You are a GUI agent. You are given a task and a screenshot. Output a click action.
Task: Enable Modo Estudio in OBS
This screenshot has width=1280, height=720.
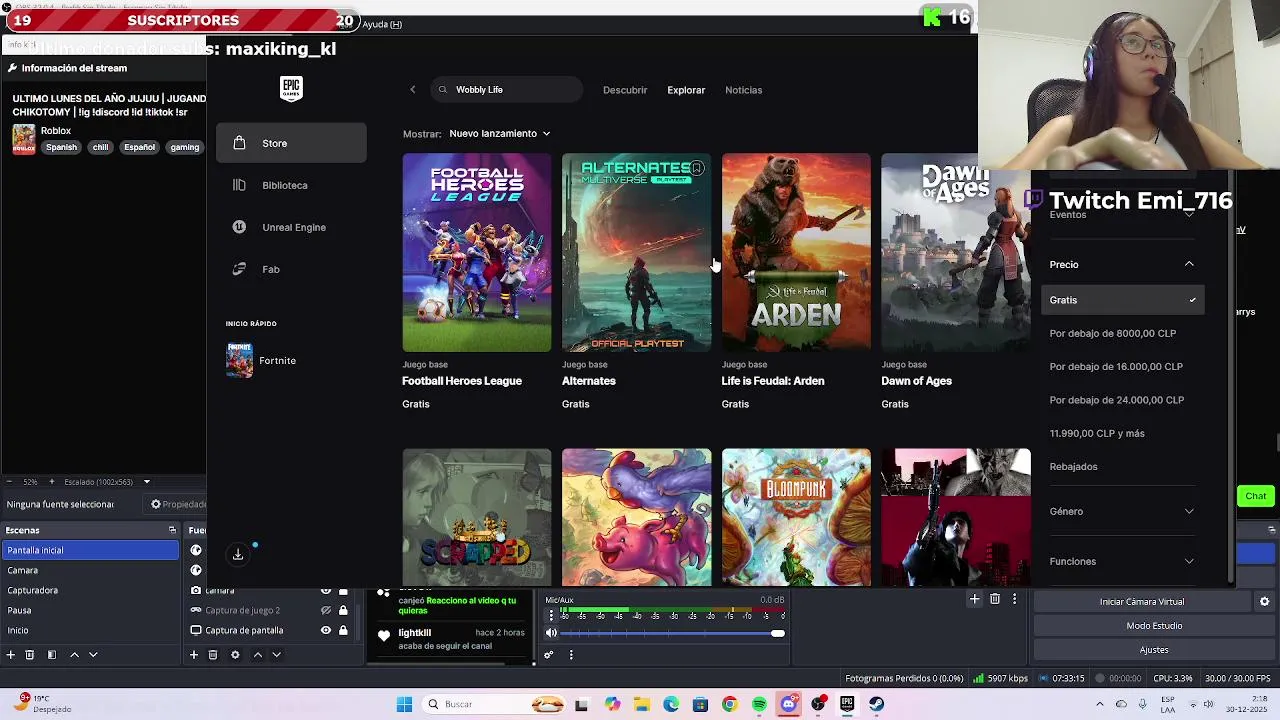point(1154,626)
